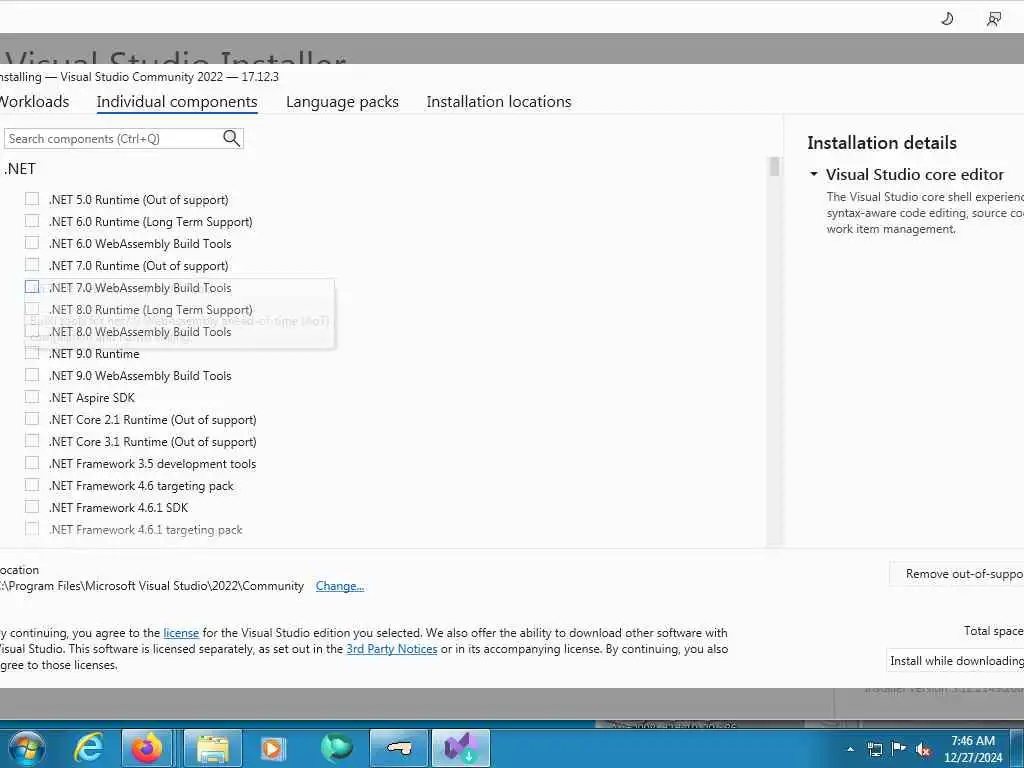The height and width of the screenshot is (768, 1024).
Task: Click the Program Files install path text
Action: coord(152,586)
